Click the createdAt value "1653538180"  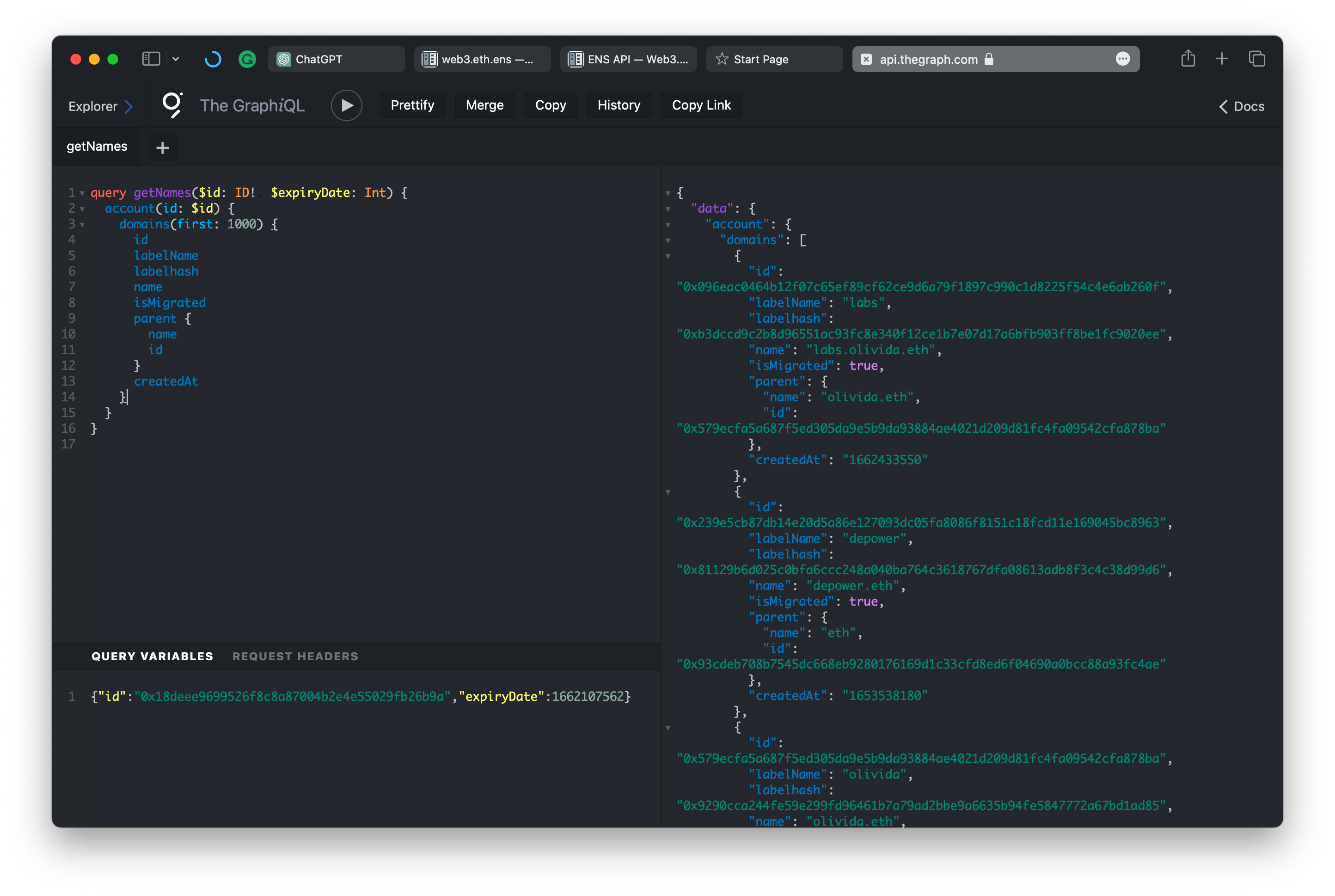coord(884,696)
